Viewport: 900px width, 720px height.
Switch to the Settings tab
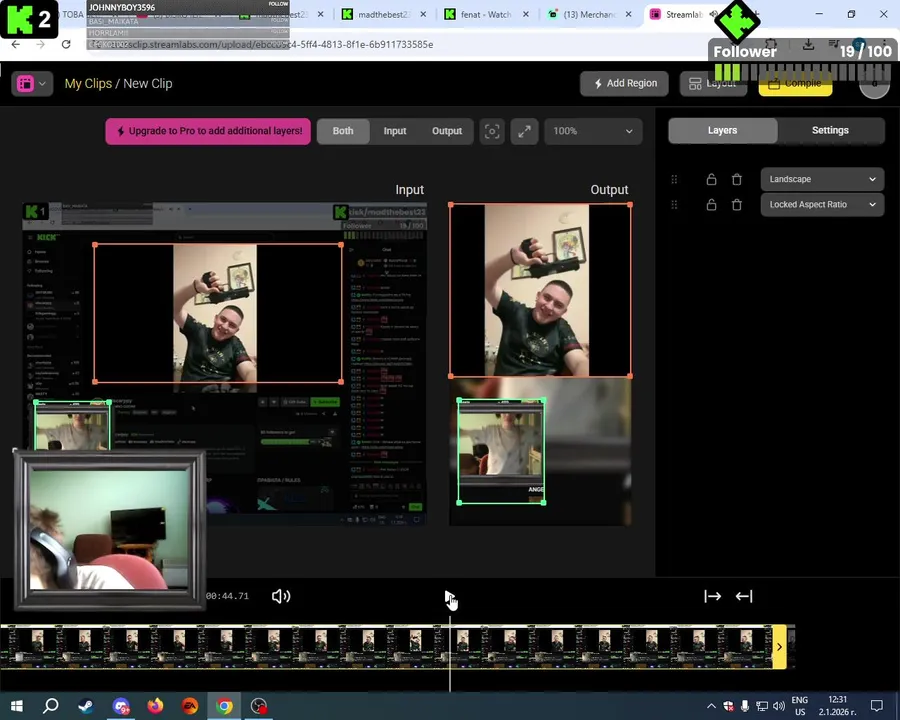(830, 130)
